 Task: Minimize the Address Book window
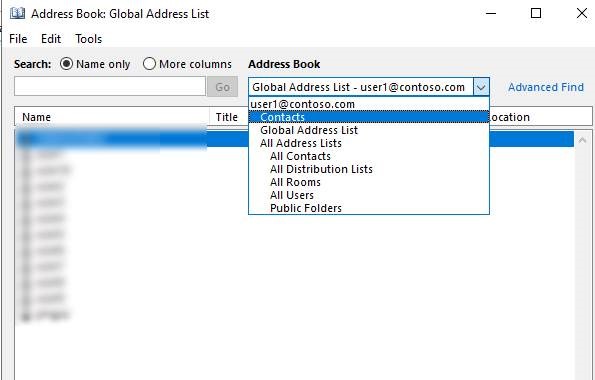point(491,13)
